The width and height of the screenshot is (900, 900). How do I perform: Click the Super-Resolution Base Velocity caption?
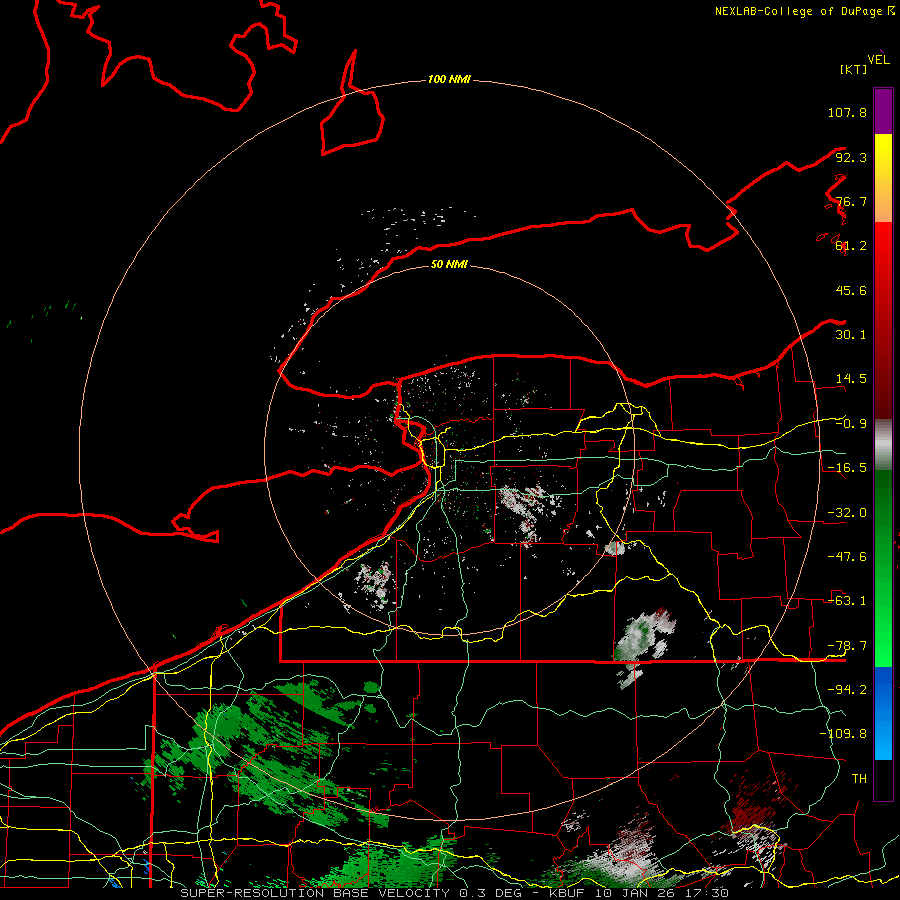coord(455,893)
